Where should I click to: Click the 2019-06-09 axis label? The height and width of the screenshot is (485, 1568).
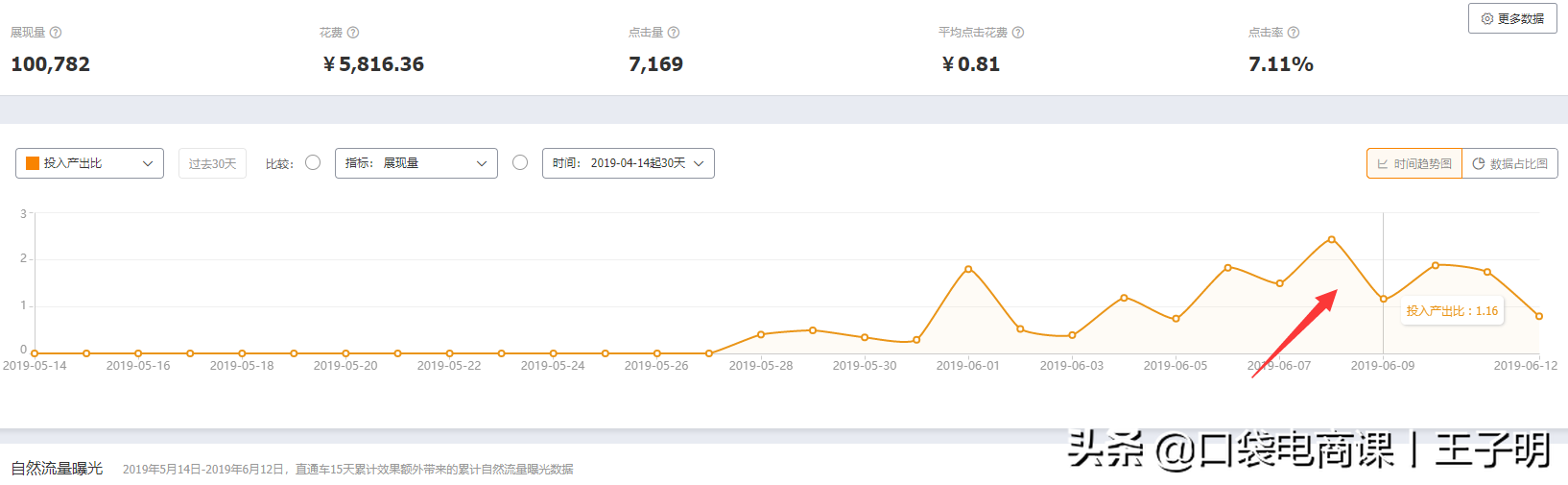1383,366
